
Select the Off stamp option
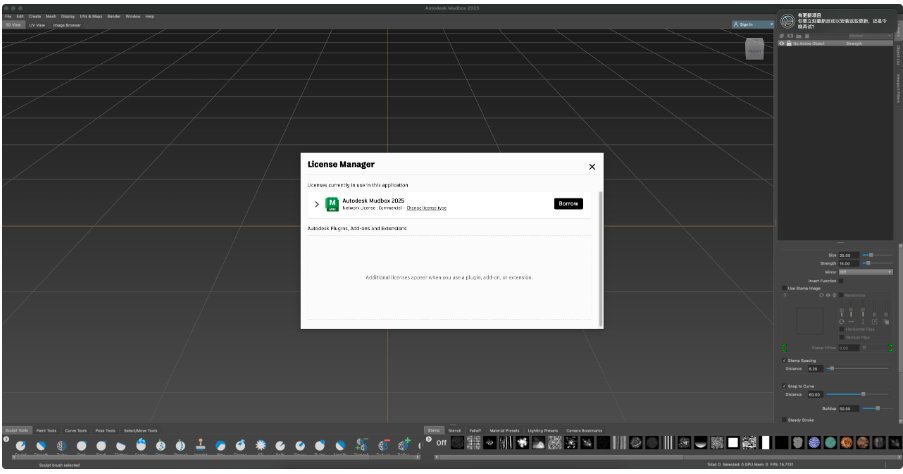442,443
